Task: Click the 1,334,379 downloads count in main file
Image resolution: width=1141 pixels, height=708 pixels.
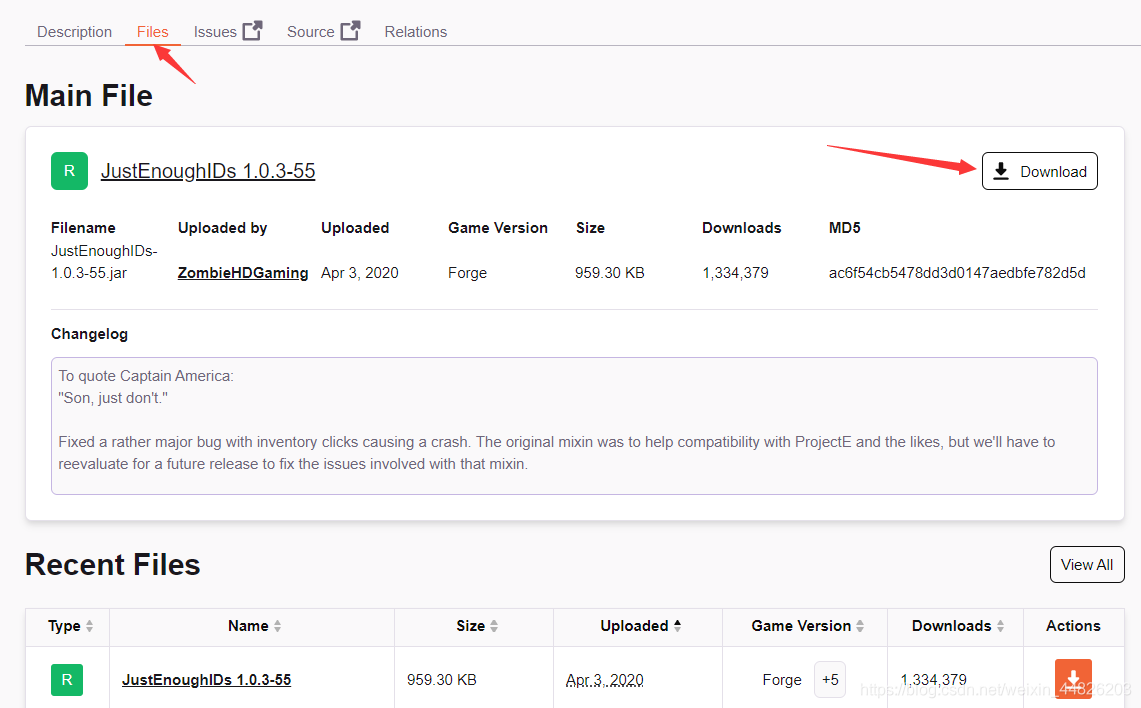Action: [735, 273]
